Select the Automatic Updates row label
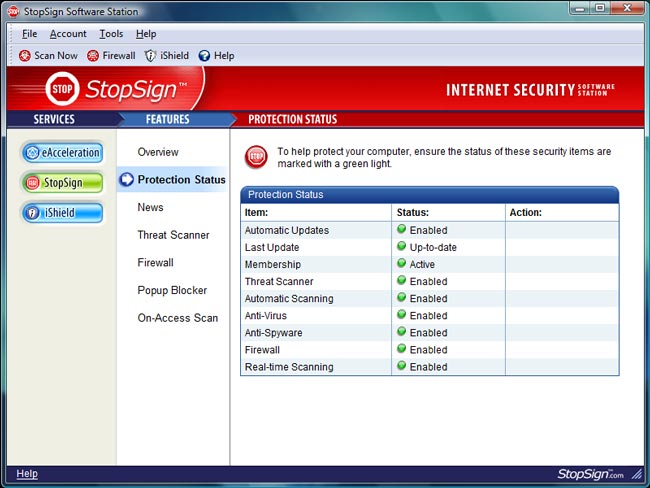Image resolution: width=650 pixels, height=488 pixels. (286, 230)
